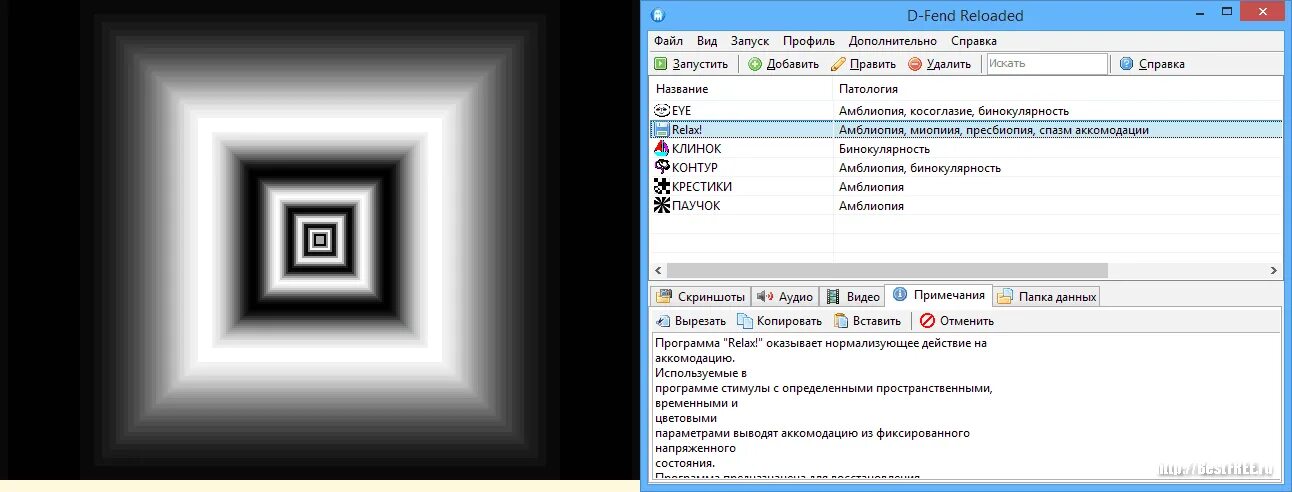Click the КОНТУР profile icon
This screenshot has width=1292, height=492.
coord(661,168)
